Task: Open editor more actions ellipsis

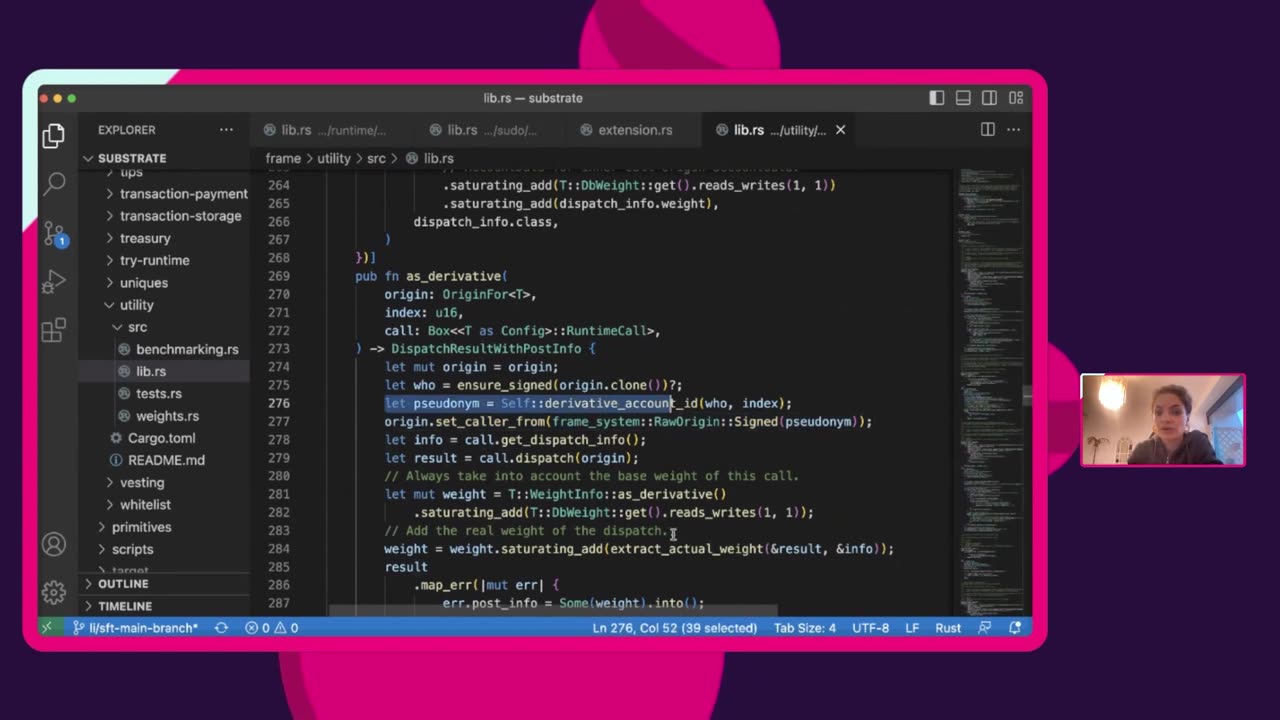Action: point(1013,130)
